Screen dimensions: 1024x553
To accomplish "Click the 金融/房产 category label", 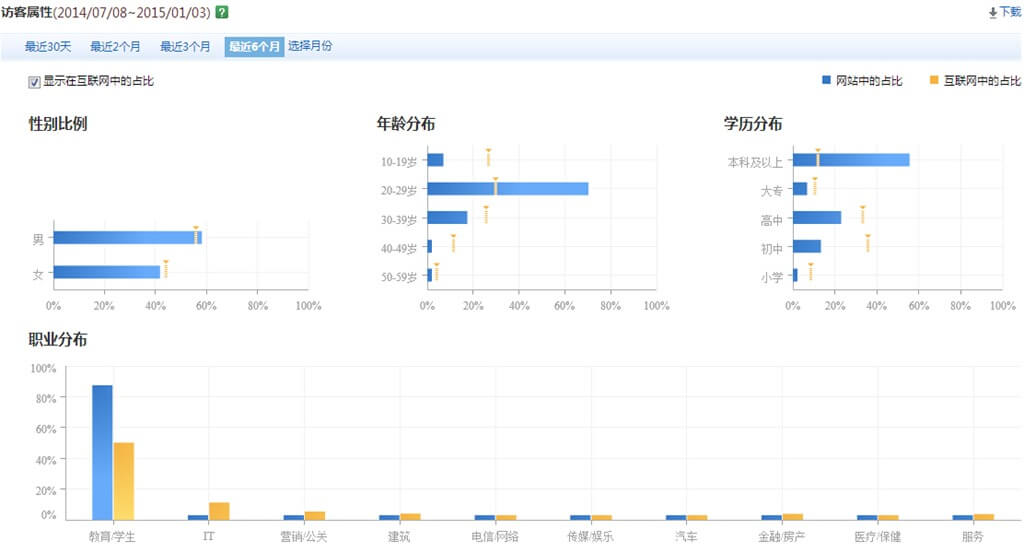I will point(782,537).
